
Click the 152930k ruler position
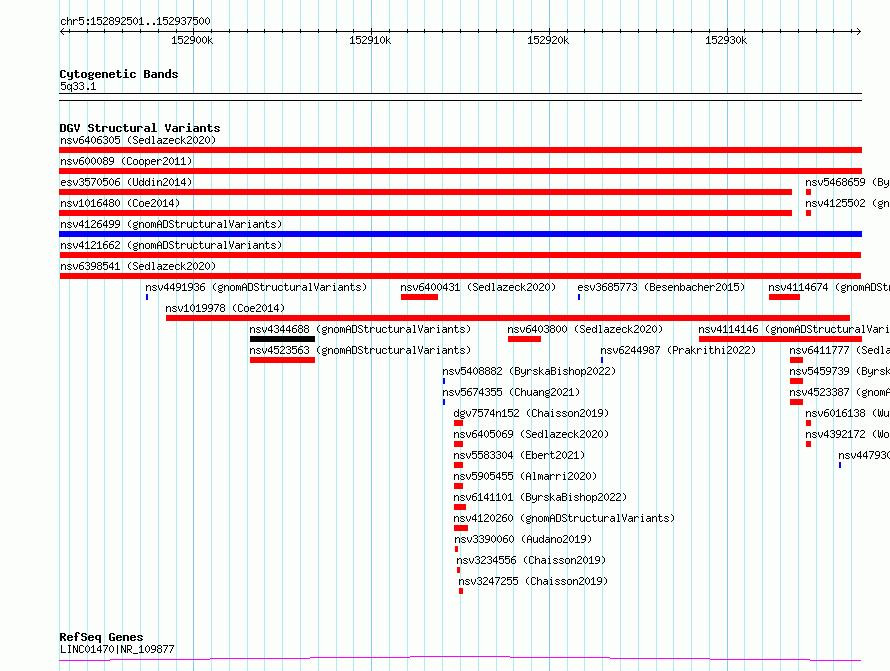[x=726, y=40]
